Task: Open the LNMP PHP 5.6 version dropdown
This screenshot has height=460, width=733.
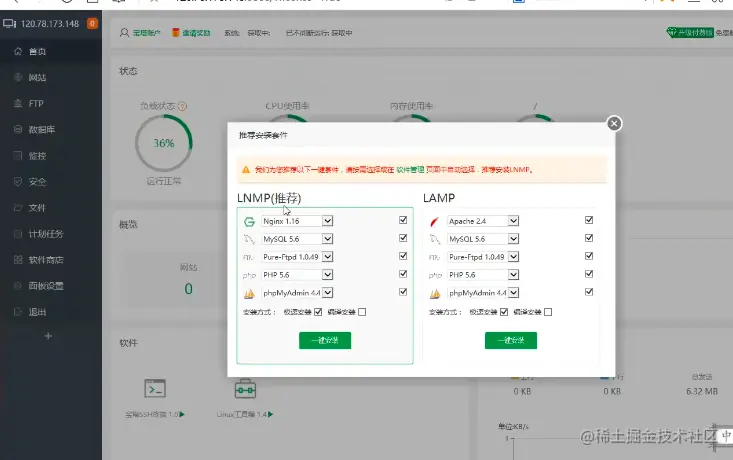Action: tap(297, 274)
